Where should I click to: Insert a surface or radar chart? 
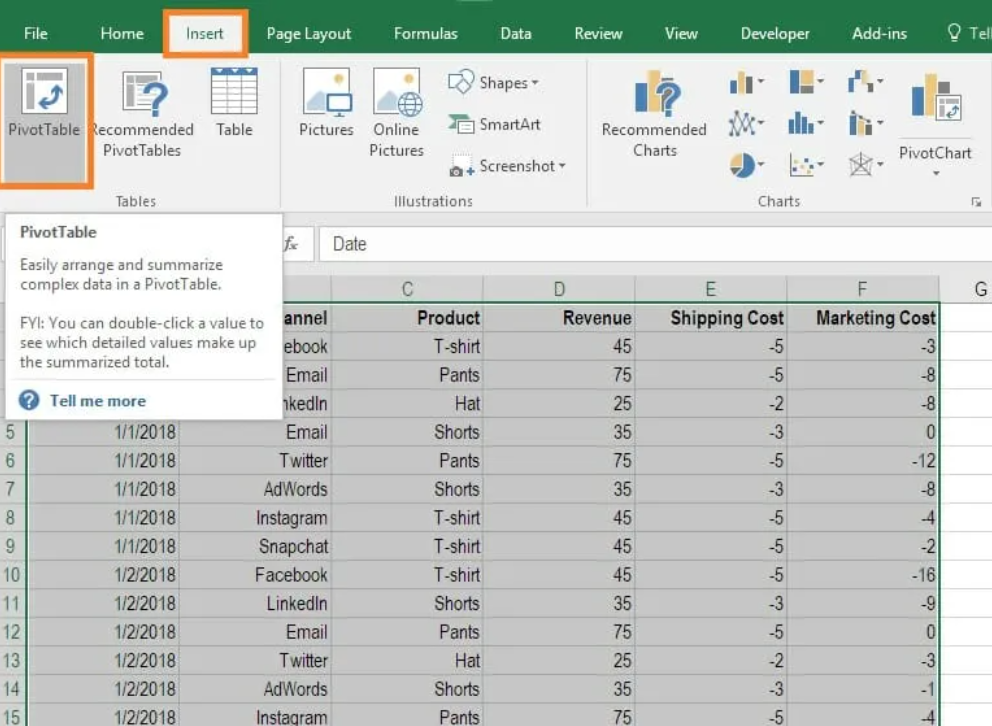click(x=865, y=165)
